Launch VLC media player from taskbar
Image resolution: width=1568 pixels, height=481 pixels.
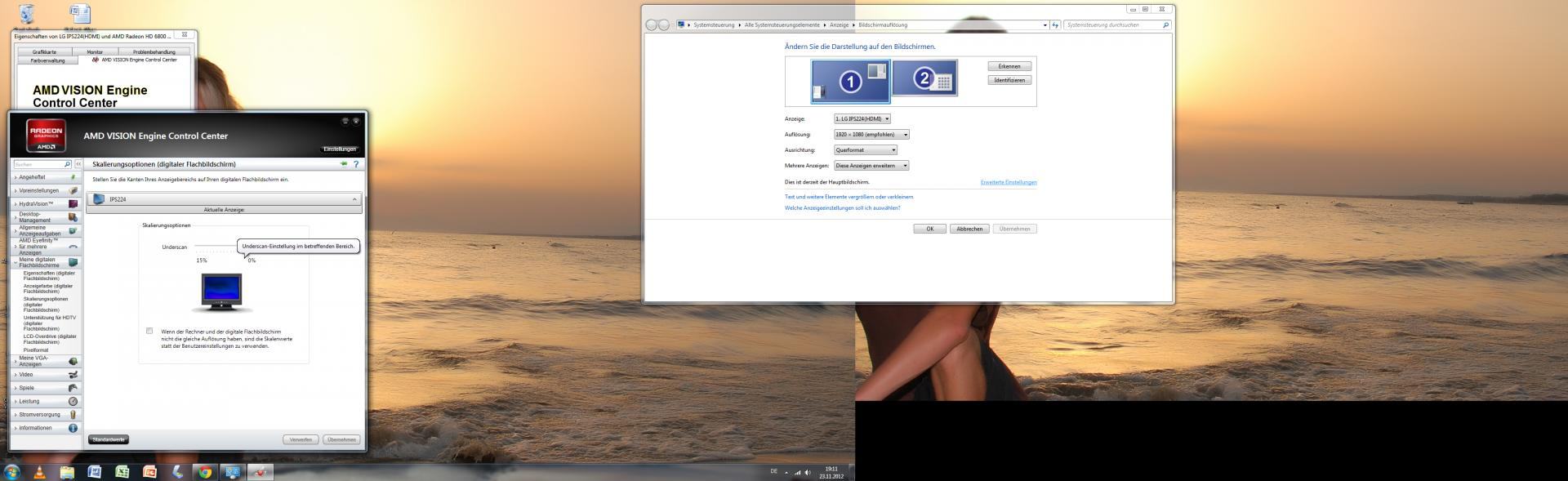(39, 472)
